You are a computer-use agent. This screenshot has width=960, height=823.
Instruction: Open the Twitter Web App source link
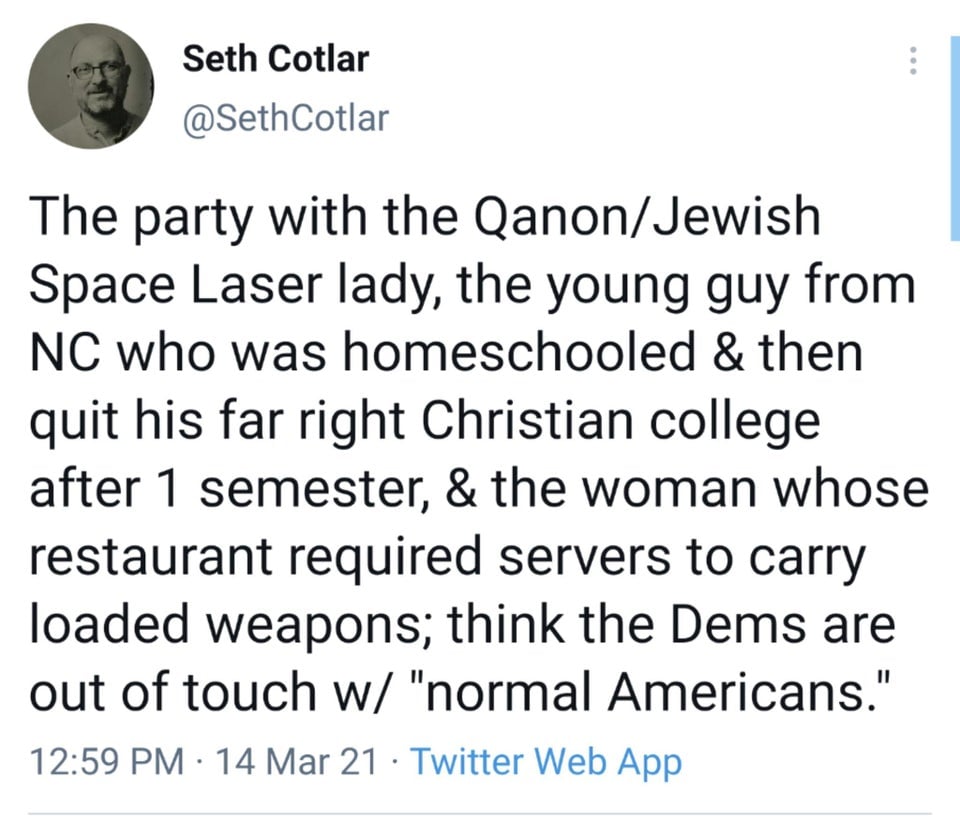[547, 762]
